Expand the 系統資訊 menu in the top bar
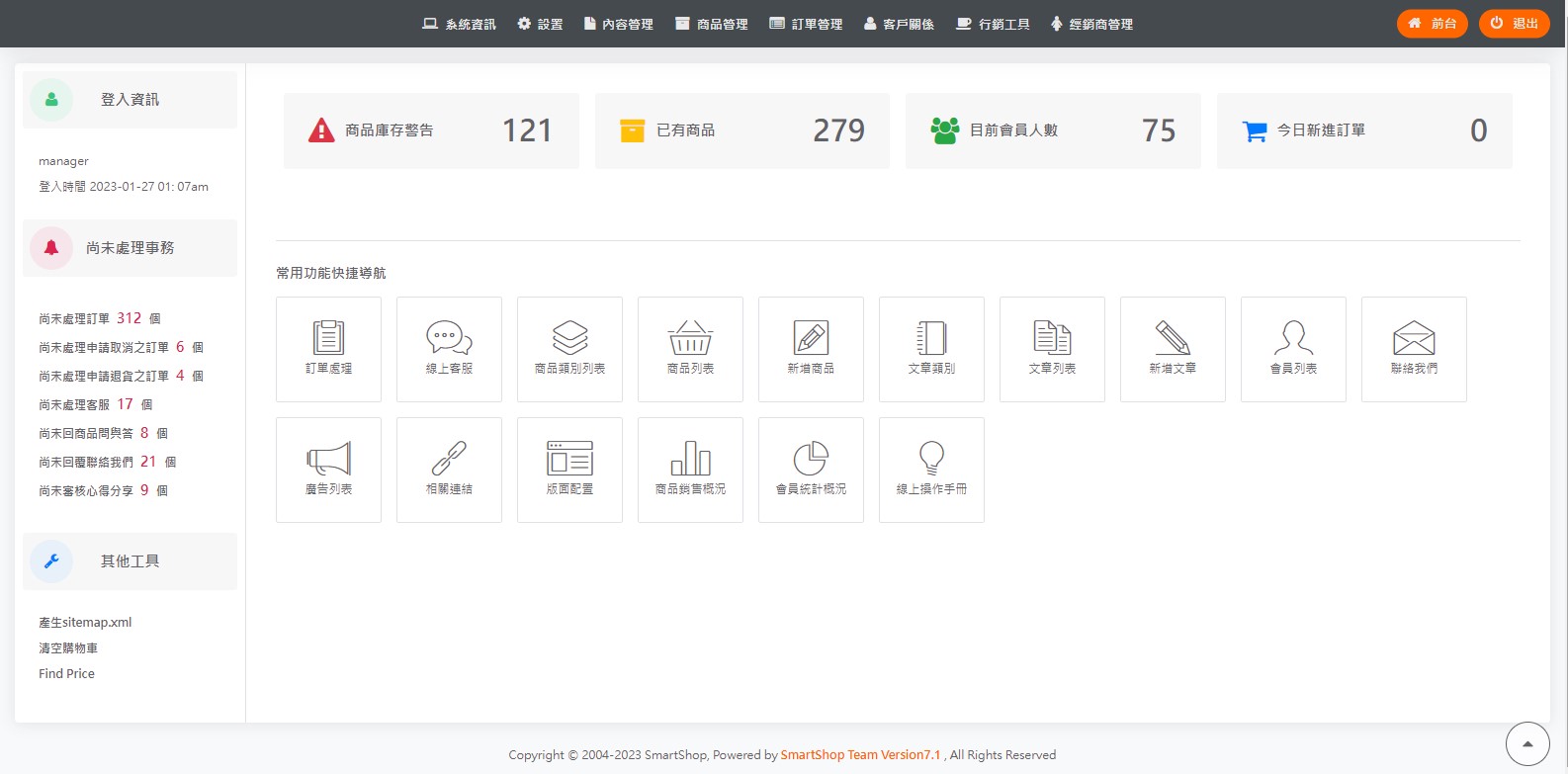Image resolution: width=1568 pixels, height=774 pixels. pyautogui.click(x=460, y=24)
